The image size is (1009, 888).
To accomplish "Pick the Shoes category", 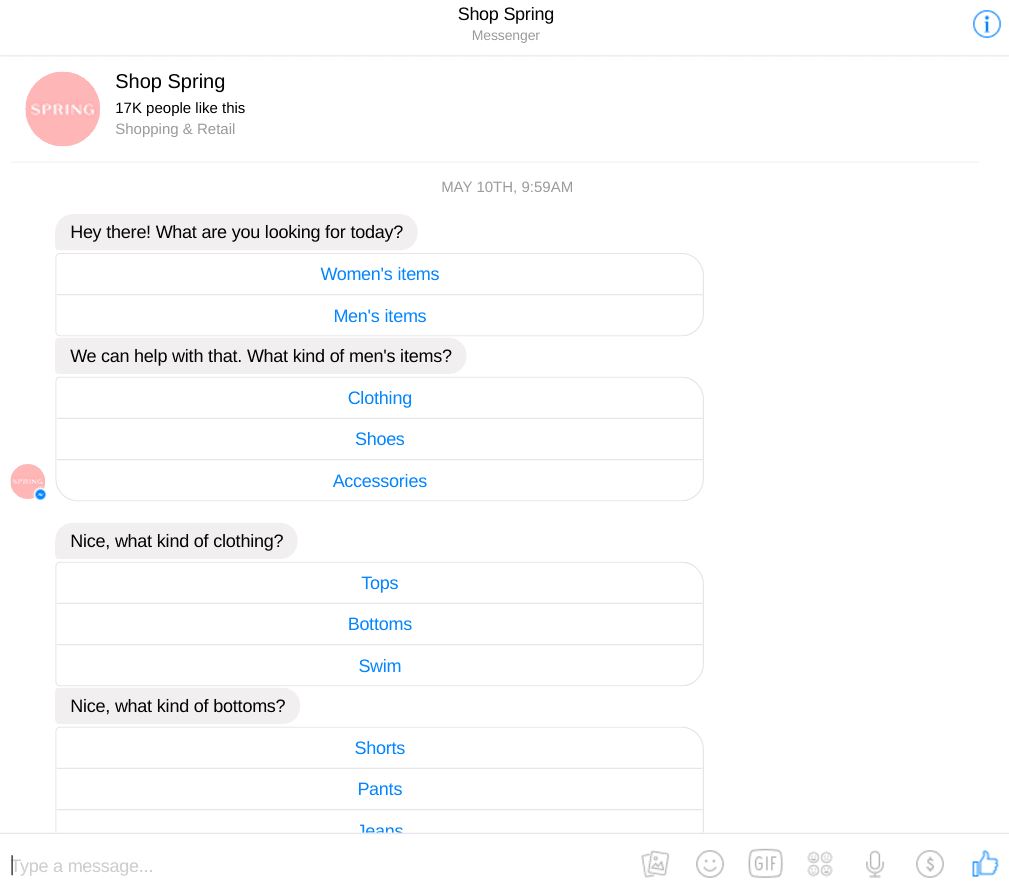I will [380, 439].
